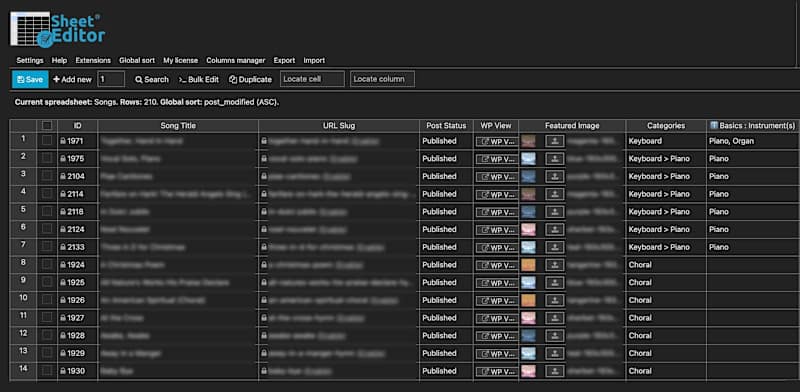This screenshot has height=392, width=800.
Task: Click the rows-to-add number field
Action: (x=111, y=79)
